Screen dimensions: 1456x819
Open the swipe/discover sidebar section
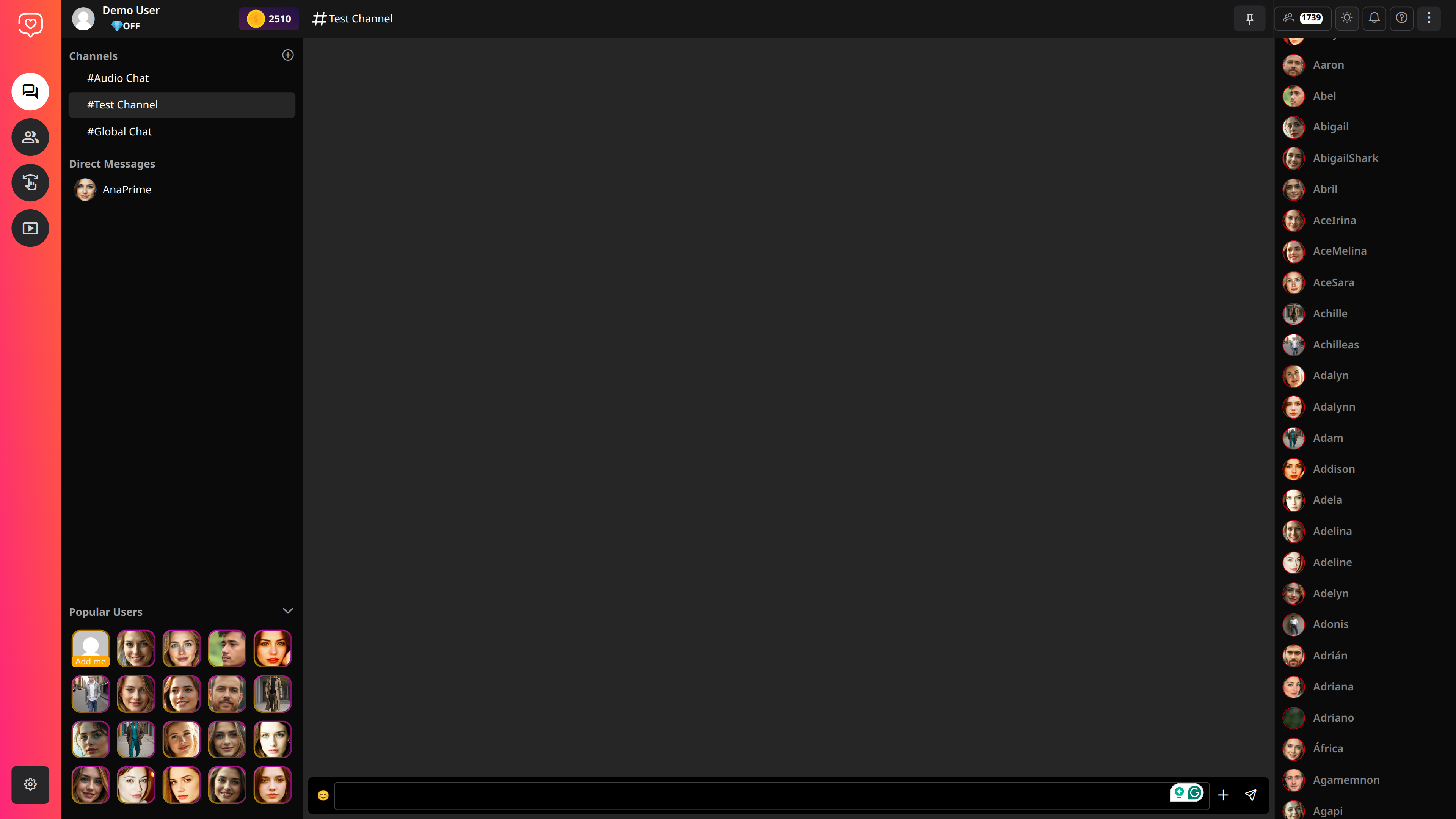[30, 182]
